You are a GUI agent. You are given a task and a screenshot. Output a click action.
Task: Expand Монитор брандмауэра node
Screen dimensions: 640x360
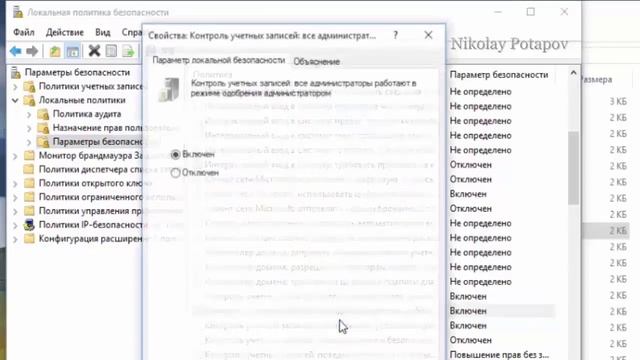[15, 156]
